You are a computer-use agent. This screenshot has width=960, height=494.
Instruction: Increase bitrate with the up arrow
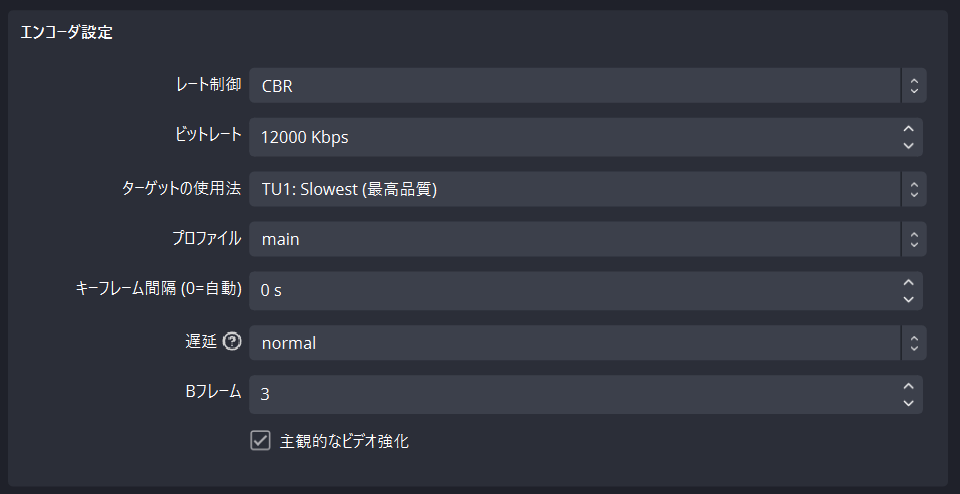[909, 129]
